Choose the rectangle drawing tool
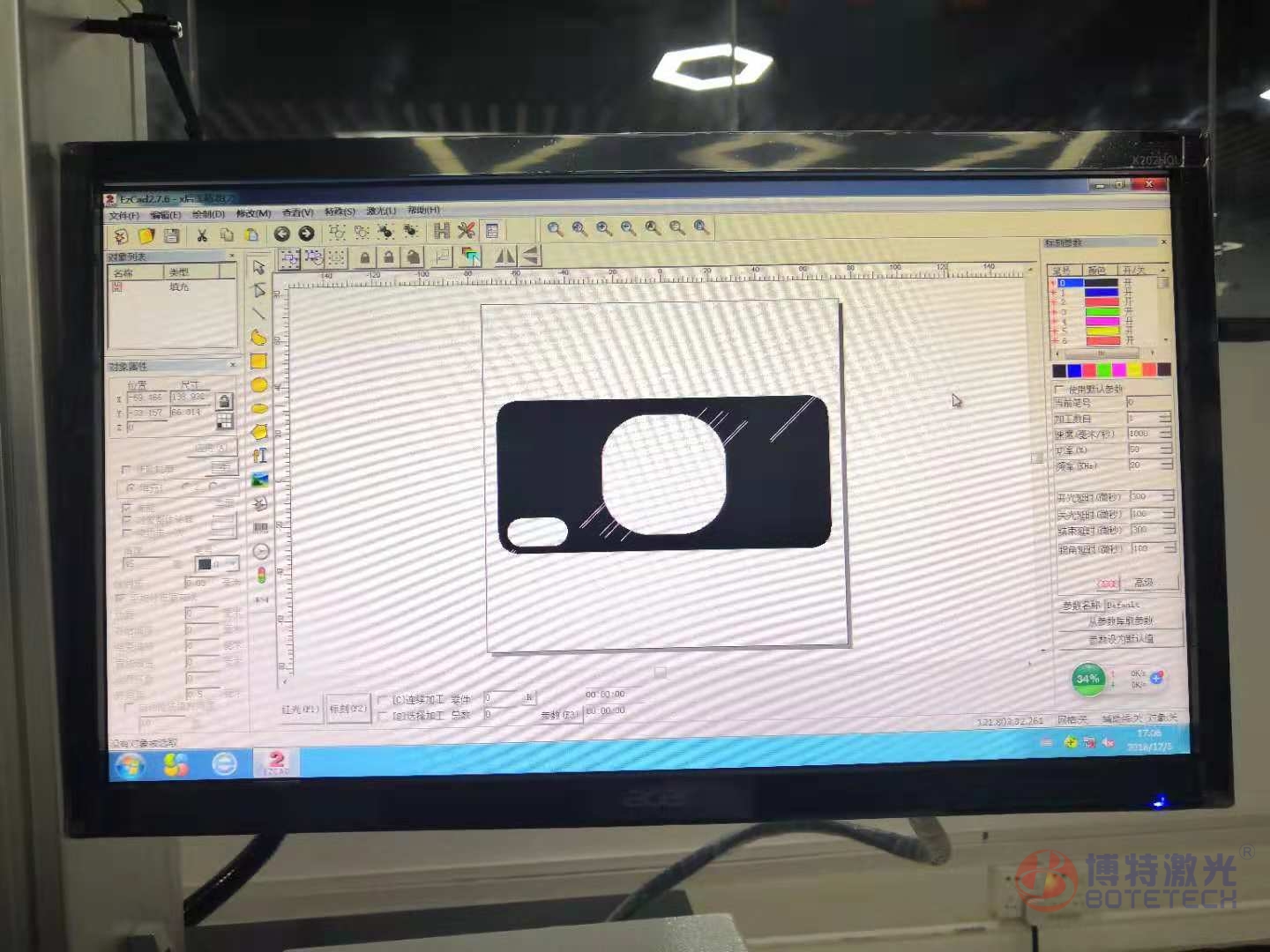The width and height of the screenshot is (1270, 952). (x=258, y=361)
